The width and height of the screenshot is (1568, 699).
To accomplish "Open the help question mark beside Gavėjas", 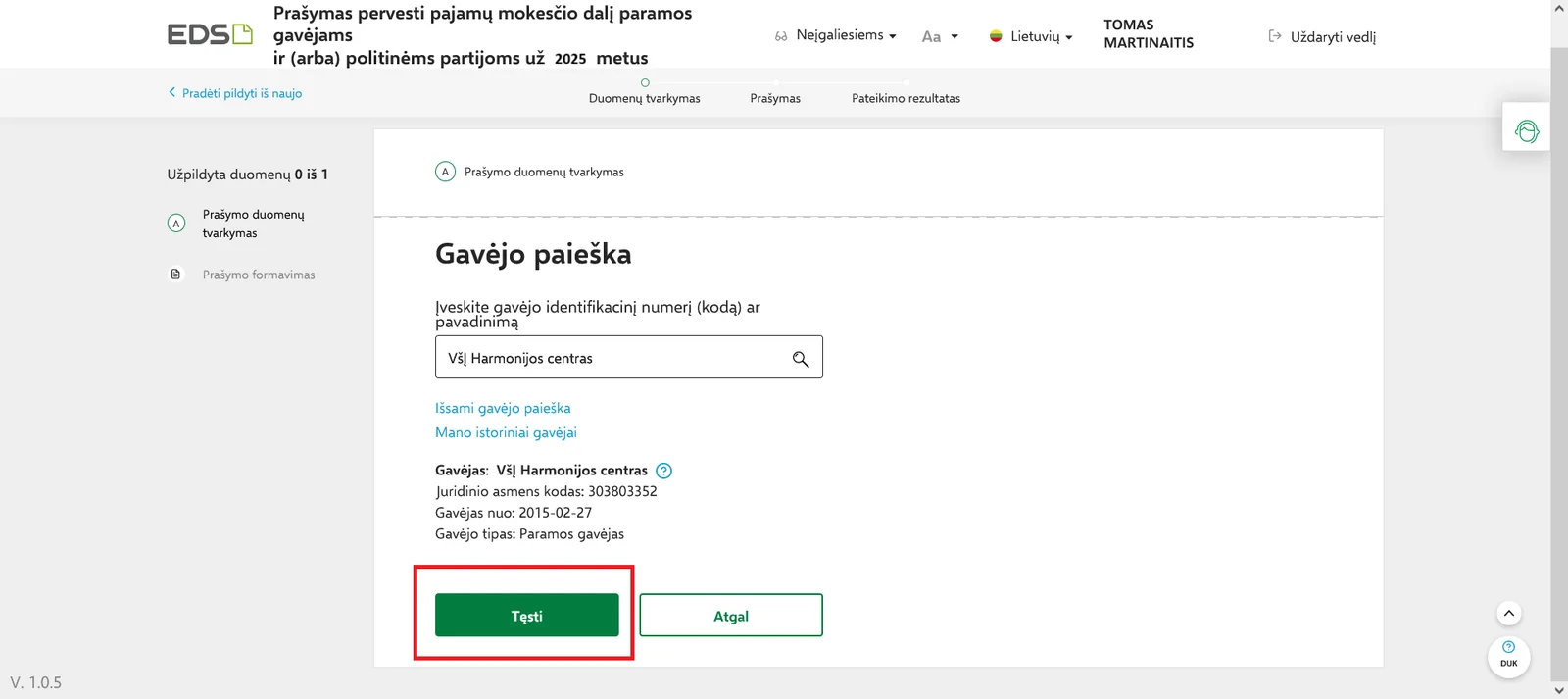I will pos(663,471).
